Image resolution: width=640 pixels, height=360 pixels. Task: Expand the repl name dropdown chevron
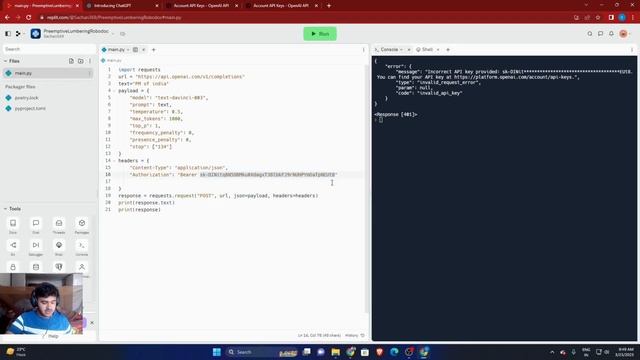[x=113, y=34]
